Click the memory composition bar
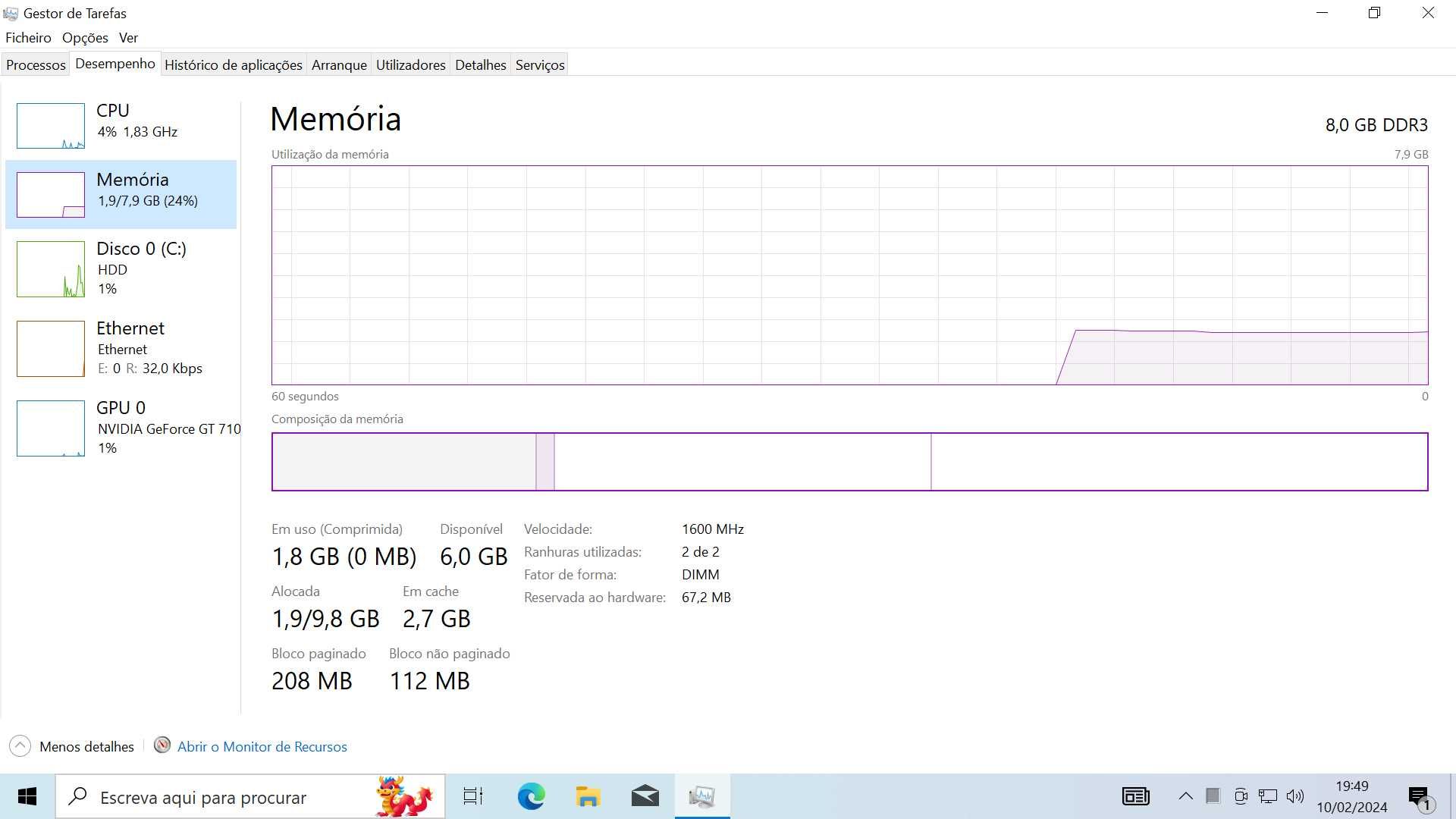This screenshot has height=819, width=1456. pos(849,462)
